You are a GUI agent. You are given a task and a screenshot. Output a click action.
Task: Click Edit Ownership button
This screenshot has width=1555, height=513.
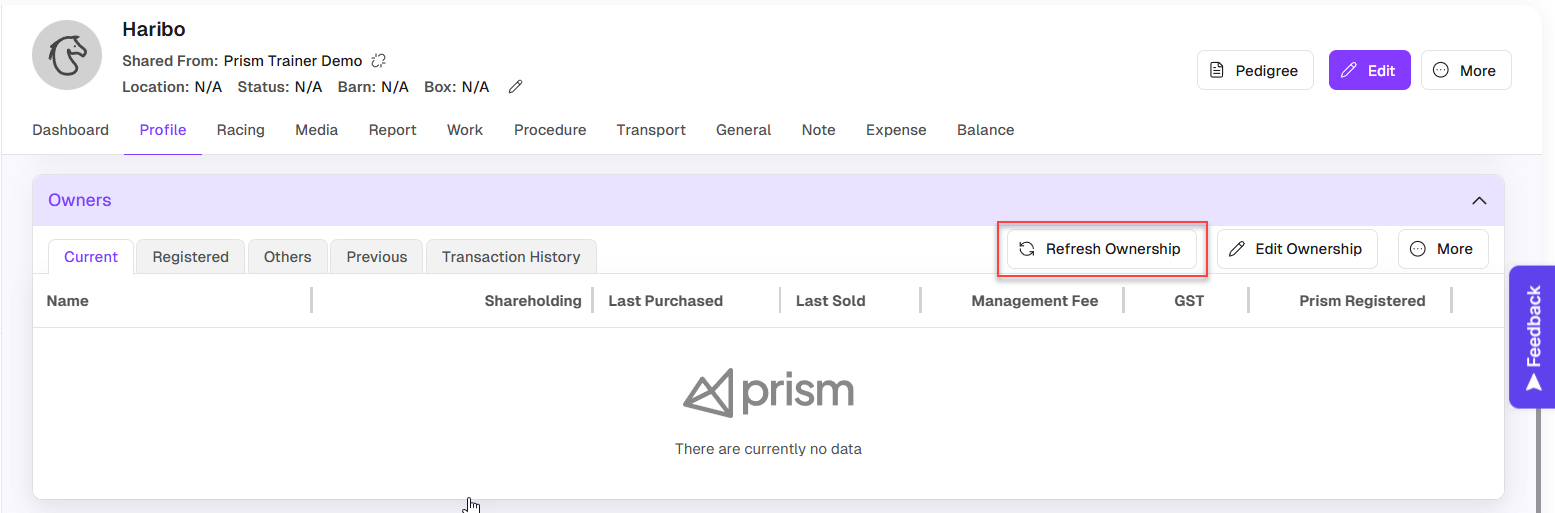click(x=1296, y=249)
